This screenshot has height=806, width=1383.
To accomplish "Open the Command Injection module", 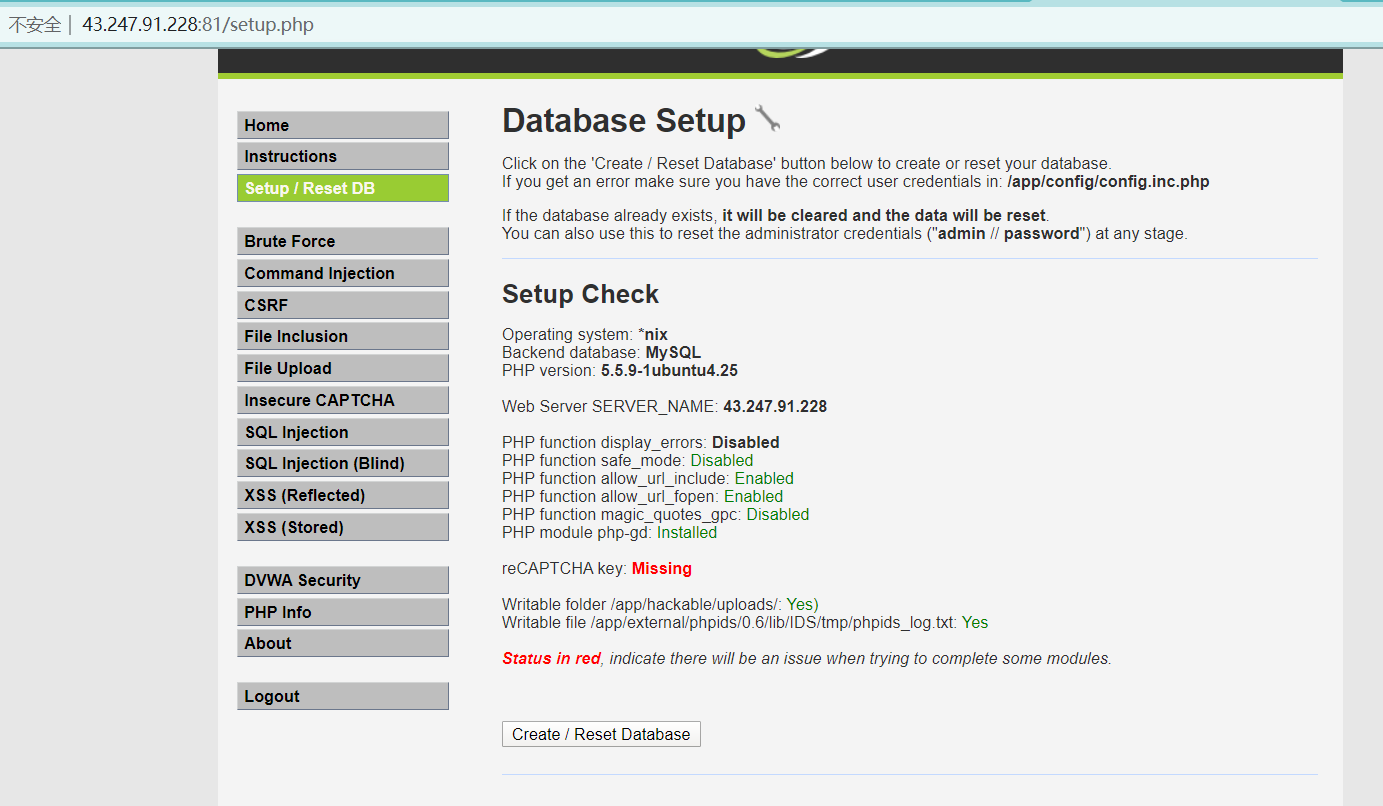I will coord(342,273).
